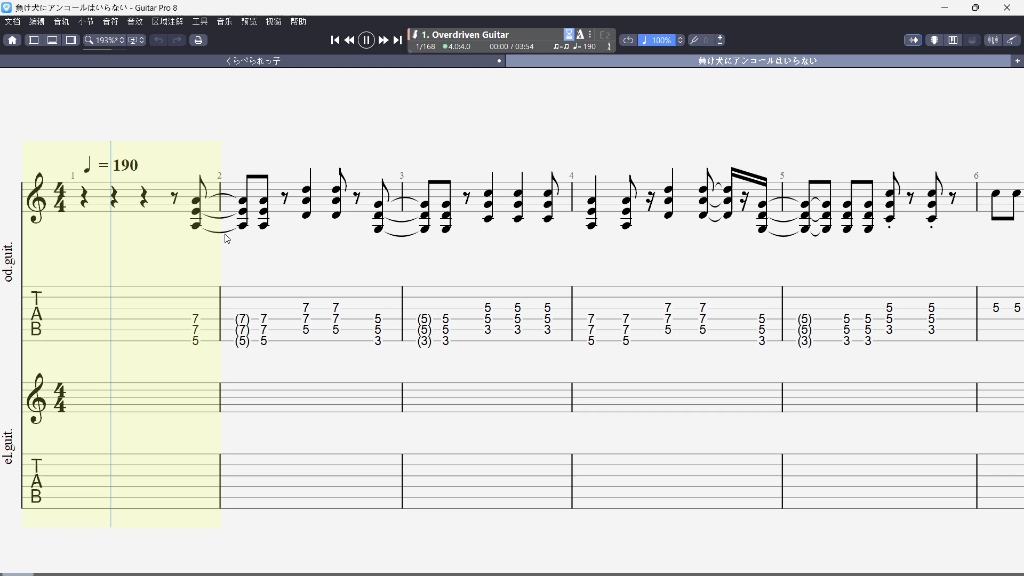Viewport: 1024px width, 576px height.
Task: Click the rewind button
Action: (349, 40)
